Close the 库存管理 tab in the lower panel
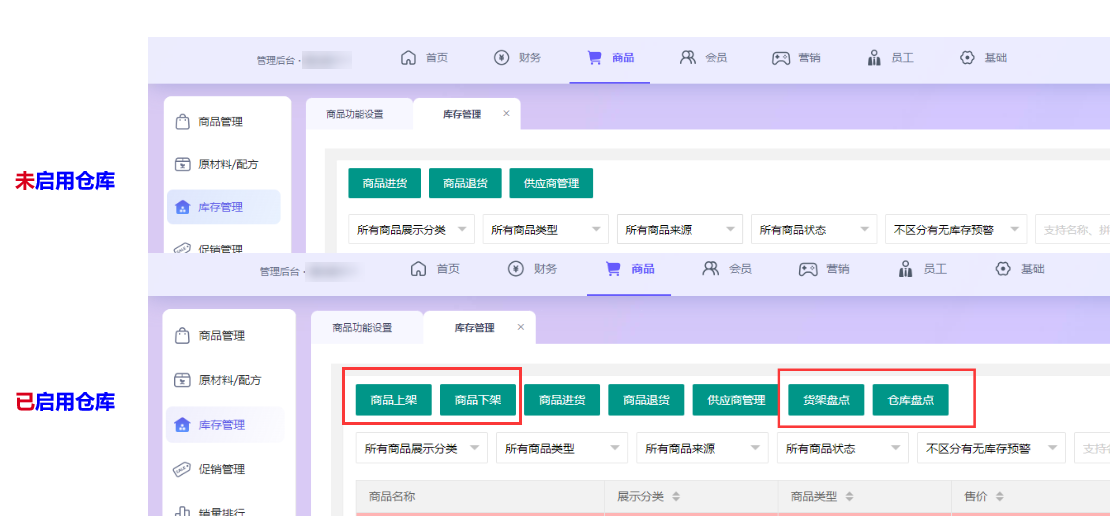This screenshot has width=1110, height=516. (x=520, y=327)
